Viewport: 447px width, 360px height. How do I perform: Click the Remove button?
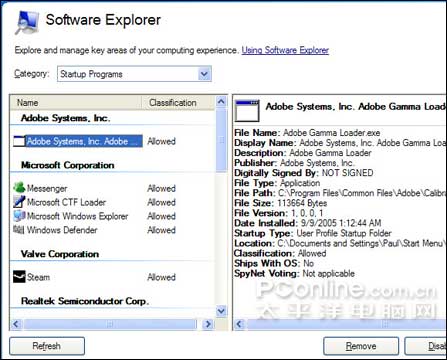click(361, 346)
